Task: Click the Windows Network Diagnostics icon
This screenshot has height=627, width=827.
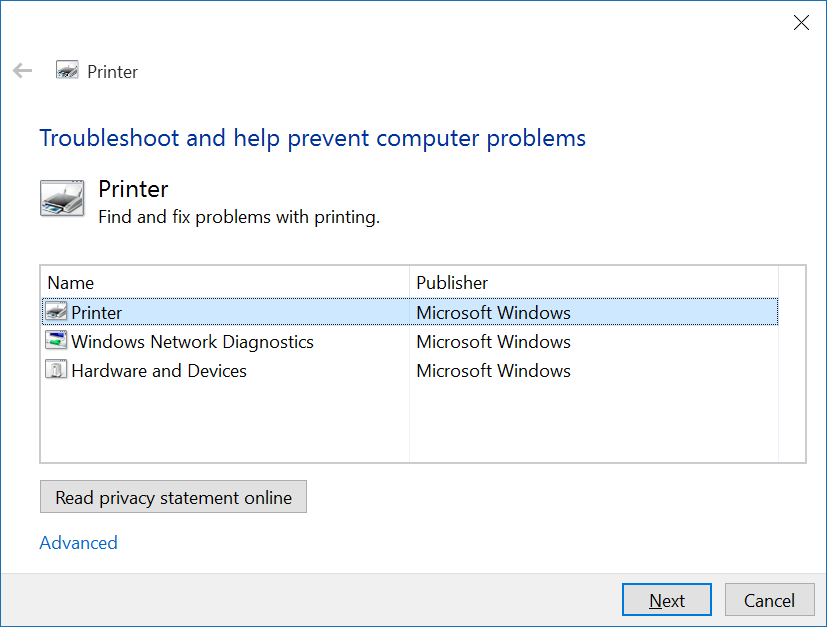Action: pos(57,341)
